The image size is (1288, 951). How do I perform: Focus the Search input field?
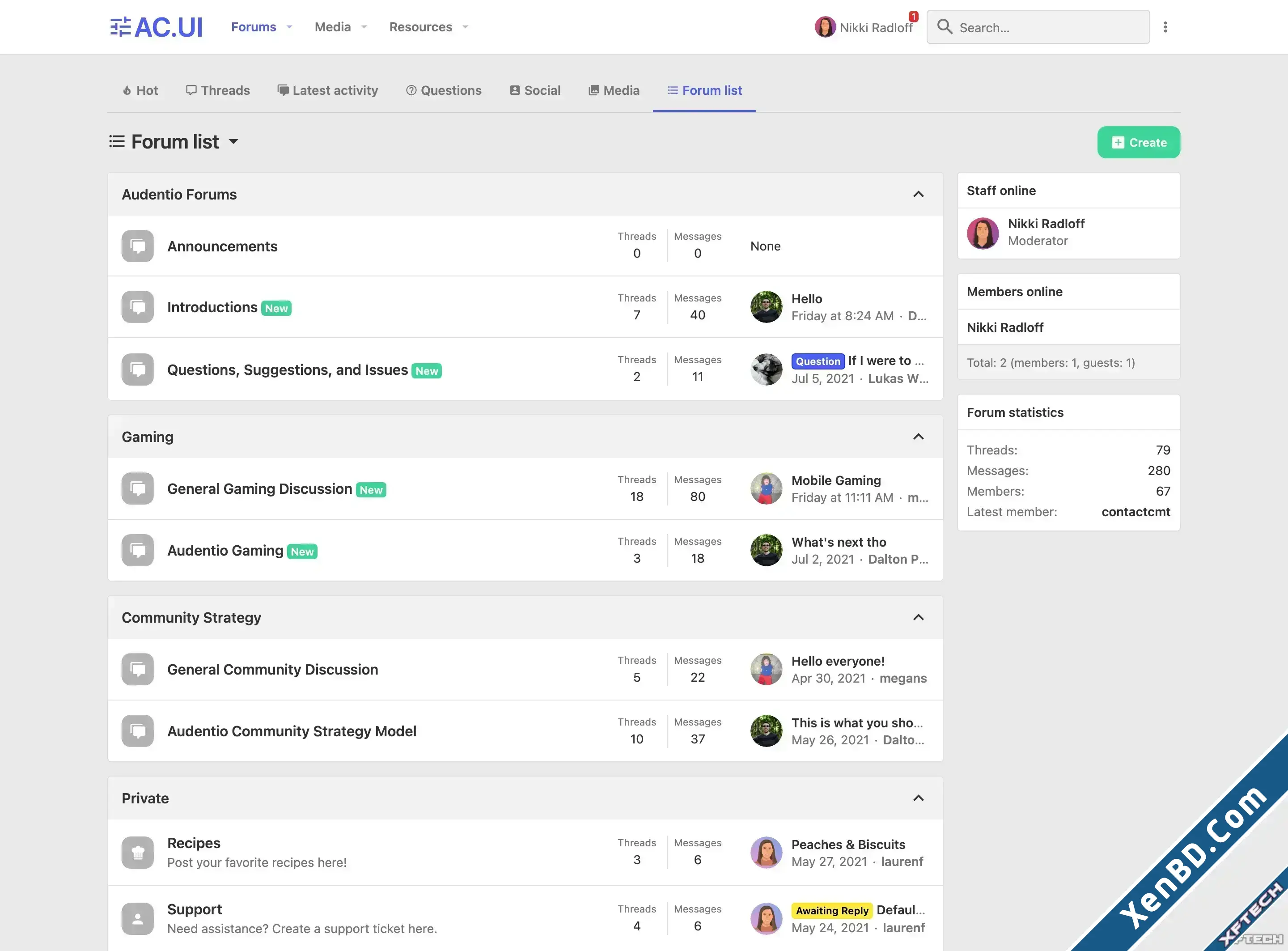coord(1038,27)
